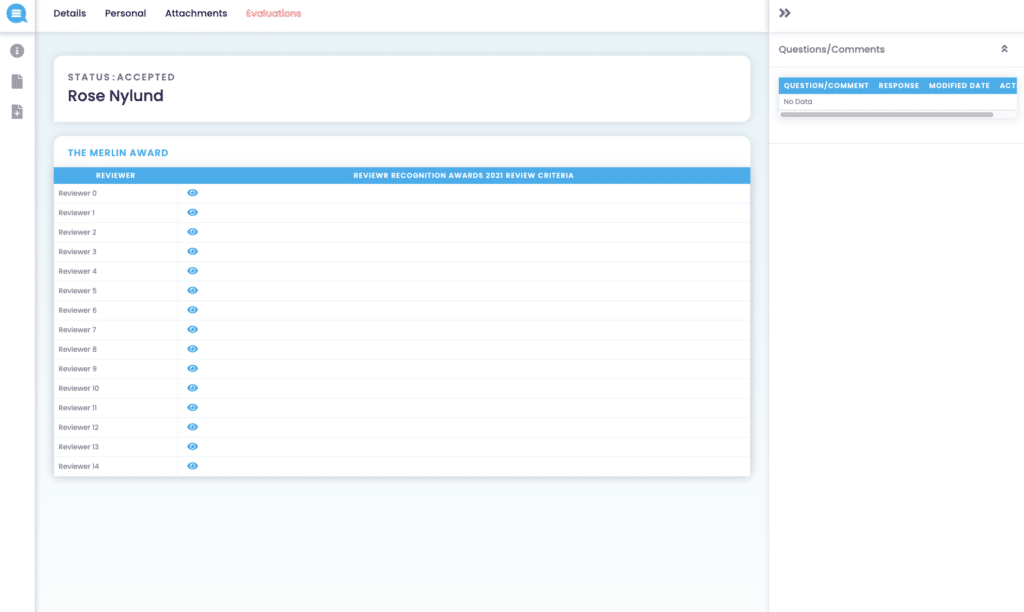View Reviewer 11 evaluation eye icon
This screenshot has width=1024, height=612.
[193, 408]
